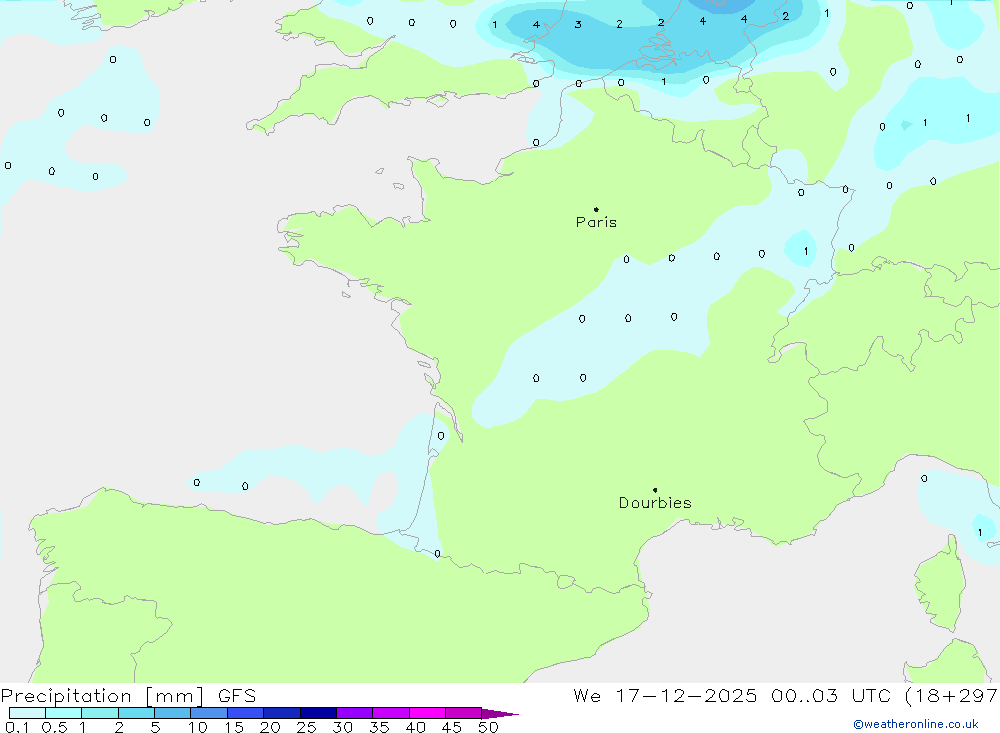Pick the 10–15 mm legend swatch
1000x733 pixels.
209,713
